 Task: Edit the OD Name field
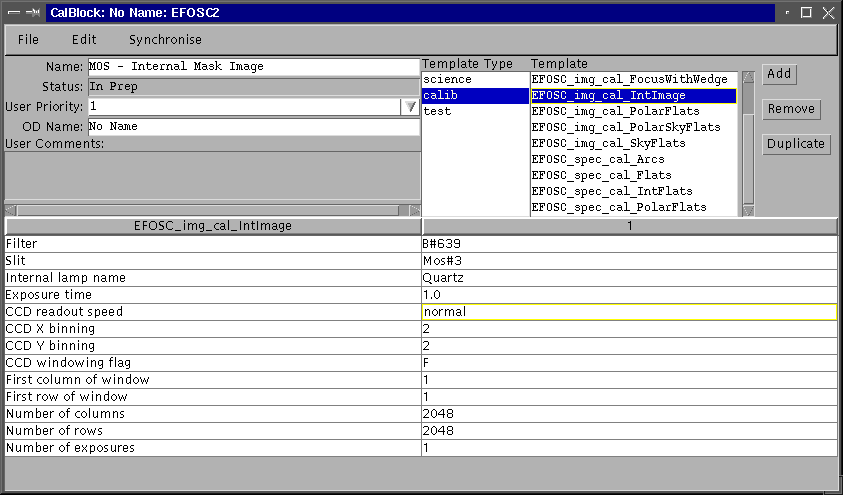click(x=254, y=127)
